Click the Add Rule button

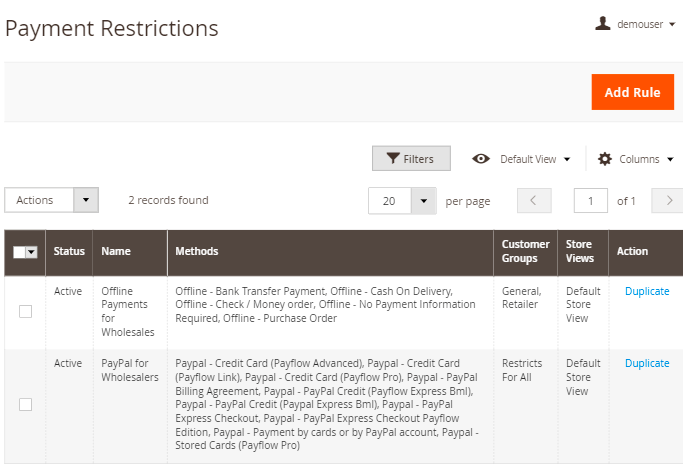coord(632,92)
